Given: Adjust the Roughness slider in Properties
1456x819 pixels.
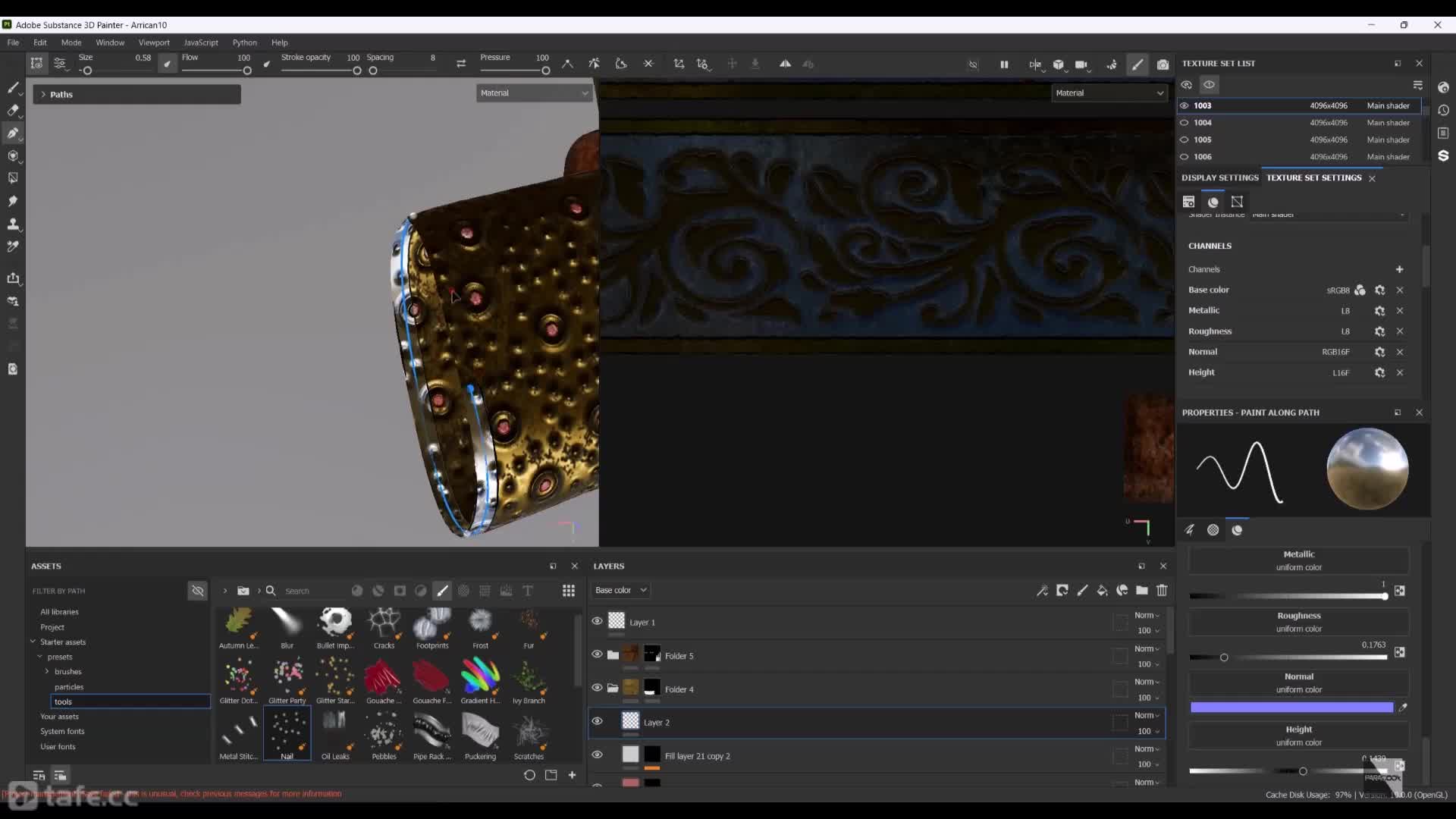Looking at the screenshot, I should [1288, 657].
